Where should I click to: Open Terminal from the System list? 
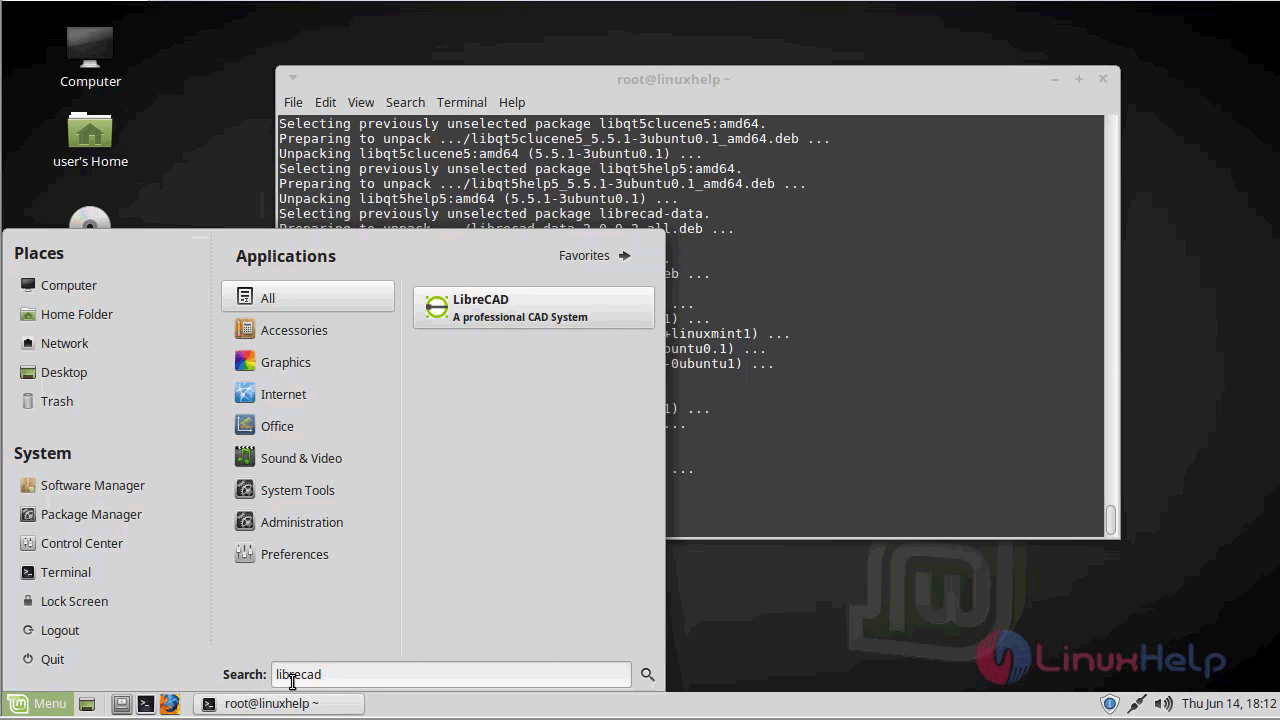tap(55, 572)
